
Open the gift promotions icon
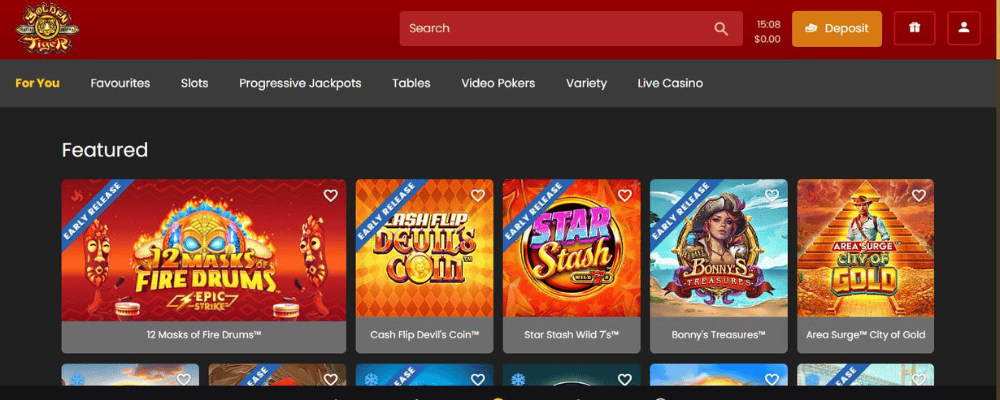coord(915,28)
